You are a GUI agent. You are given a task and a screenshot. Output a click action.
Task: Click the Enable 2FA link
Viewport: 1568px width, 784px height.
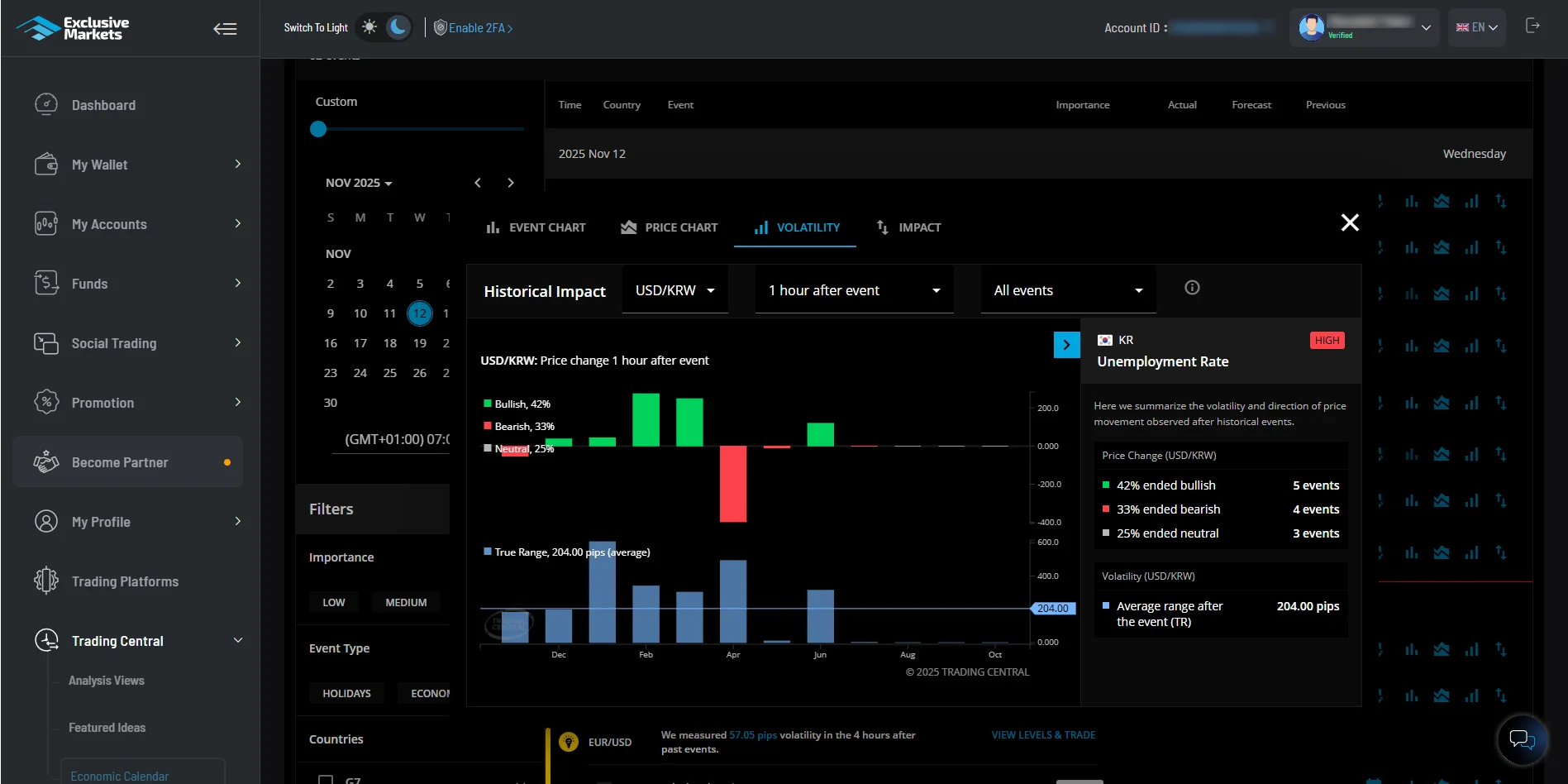point(474,28)
